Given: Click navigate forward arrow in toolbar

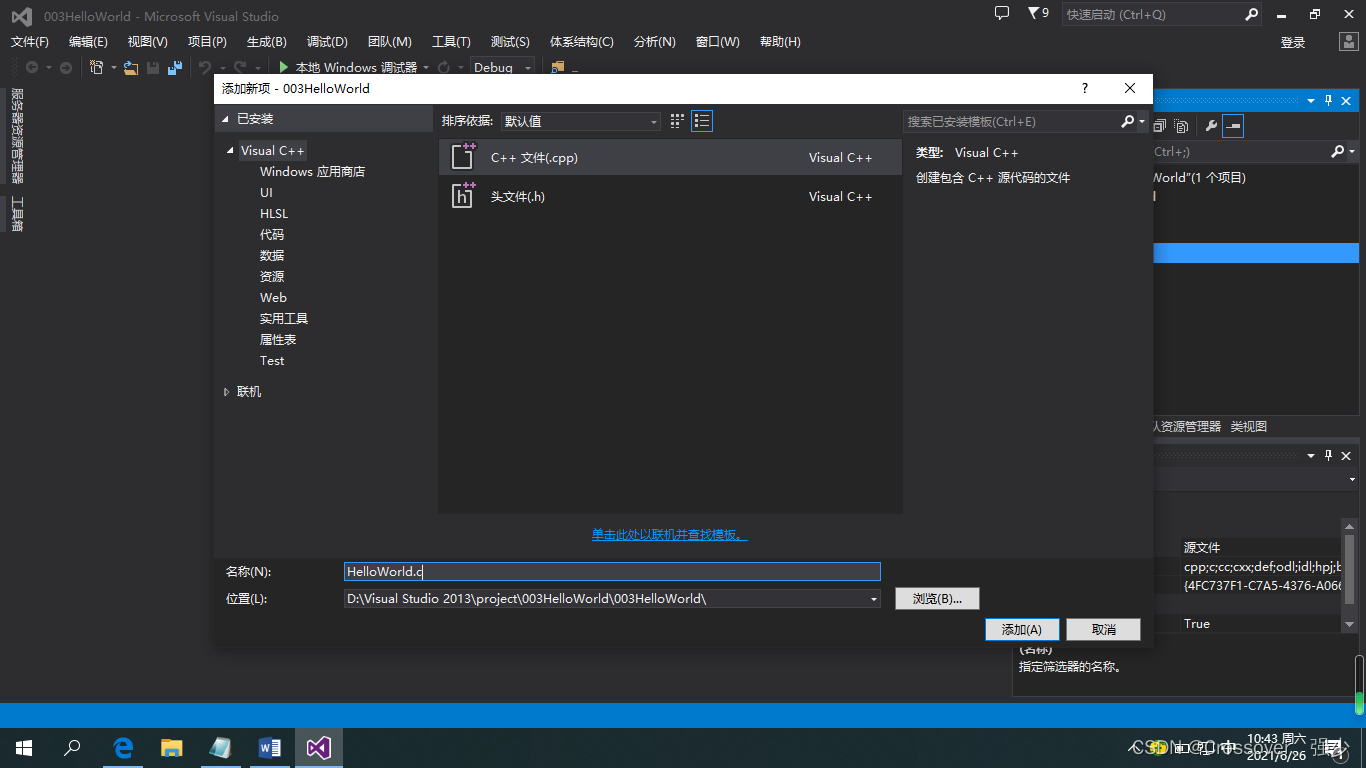Looking at the screenshot, I should (x=66, y=67).
